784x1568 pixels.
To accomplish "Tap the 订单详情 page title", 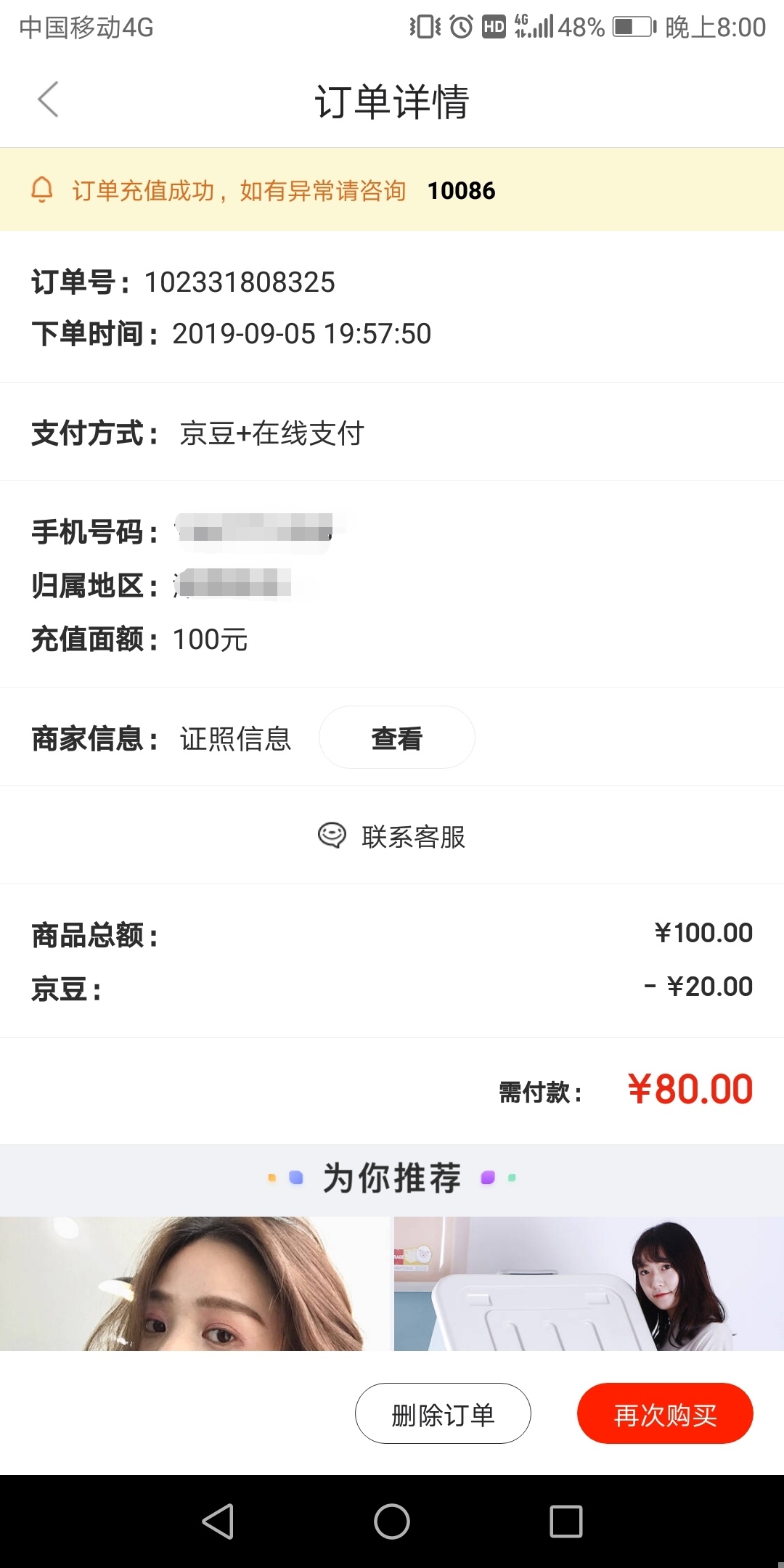I will (392, 101).
